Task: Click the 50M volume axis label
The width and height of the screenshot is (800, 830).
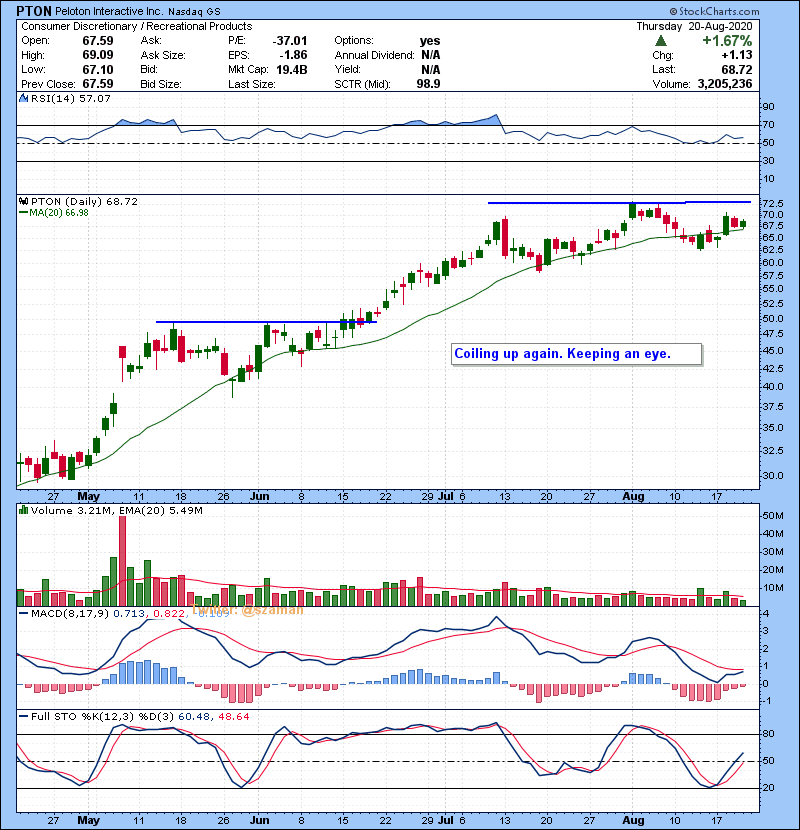Action: point(773,516)
